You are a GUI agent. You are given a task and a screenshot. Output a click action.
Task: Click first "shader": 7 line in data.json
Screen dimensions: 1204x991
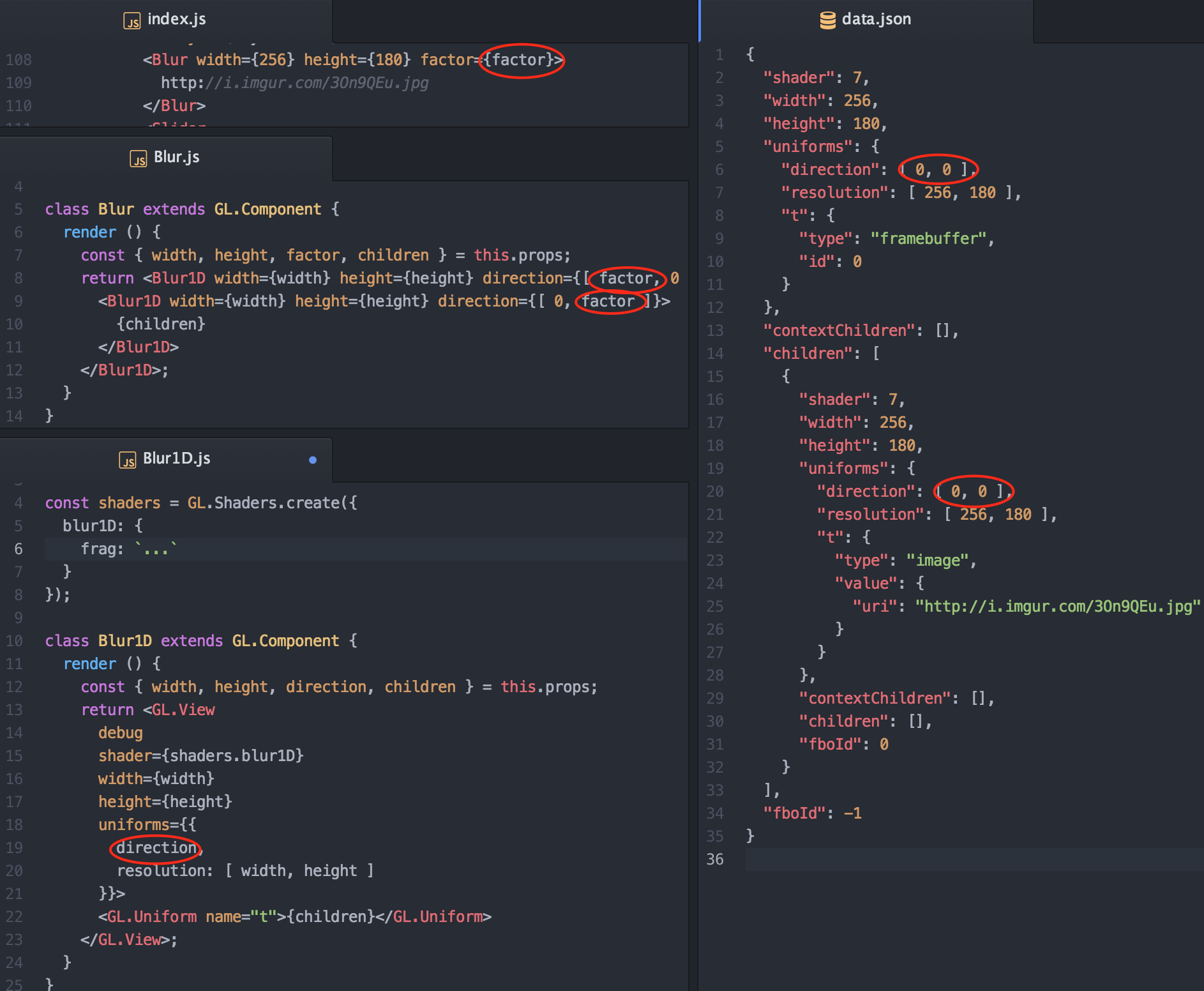coord(816,78)
